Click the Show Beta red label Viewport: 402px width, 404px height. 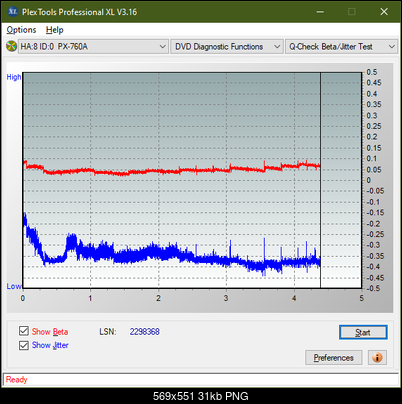pyautogui.click(x=50, y=332)
